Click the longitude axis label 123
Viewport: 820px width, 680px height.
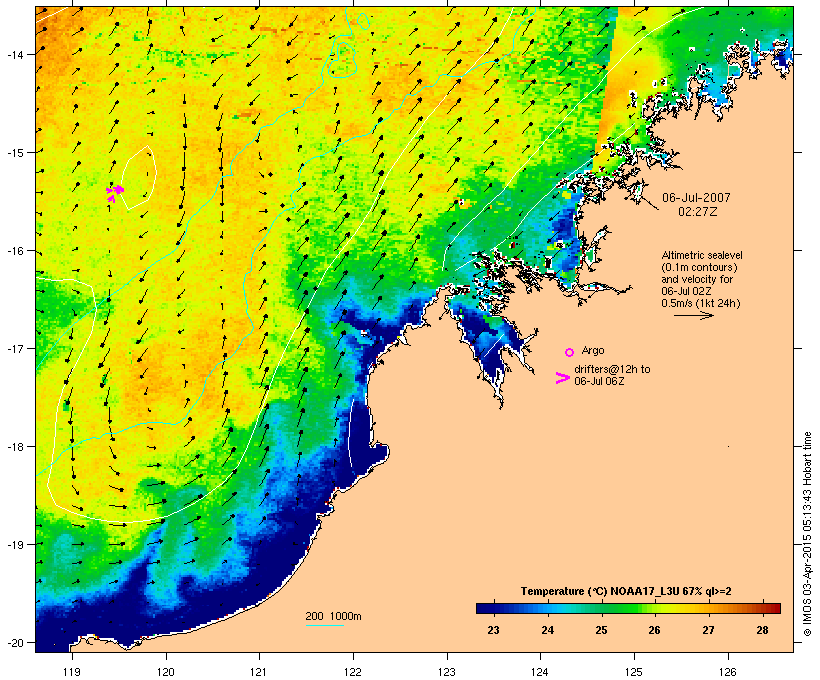tap(447, 672)
